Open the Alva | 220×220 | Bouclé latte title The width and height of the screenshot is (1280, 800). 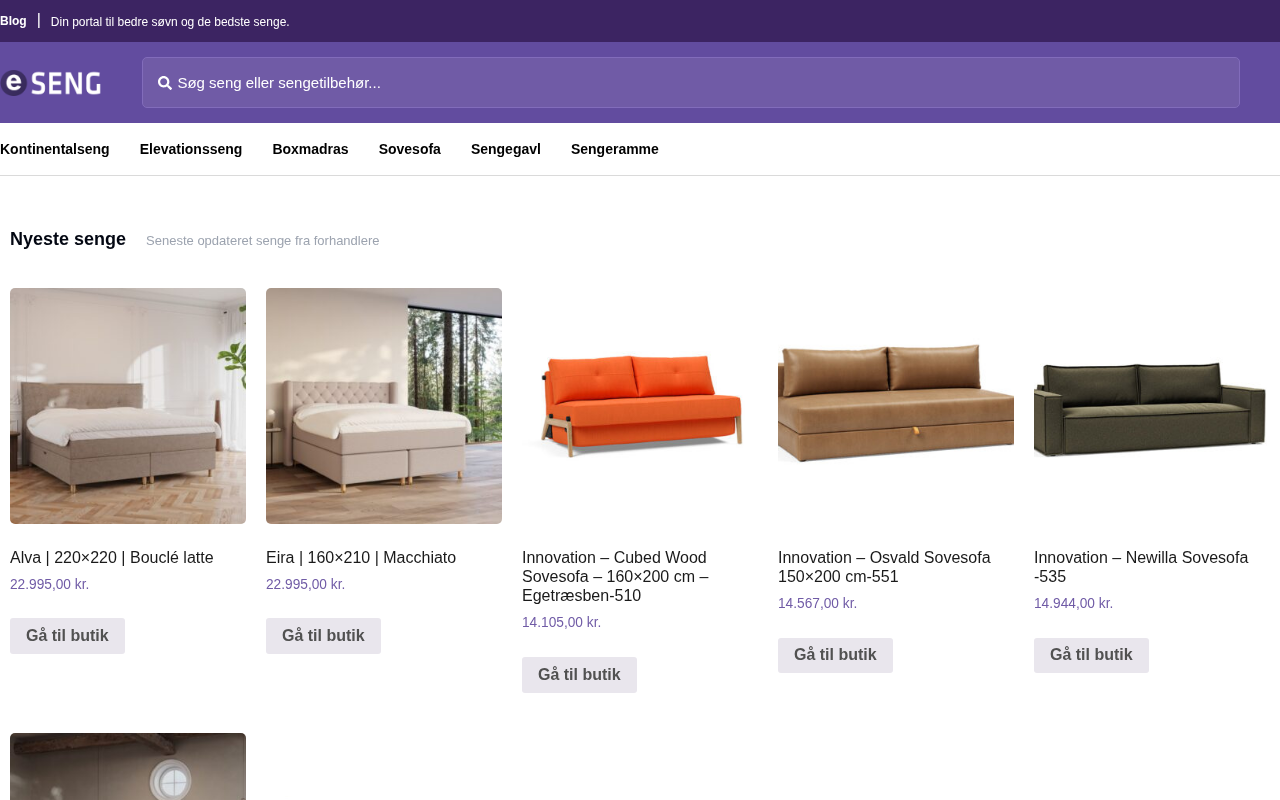point(112,558)
